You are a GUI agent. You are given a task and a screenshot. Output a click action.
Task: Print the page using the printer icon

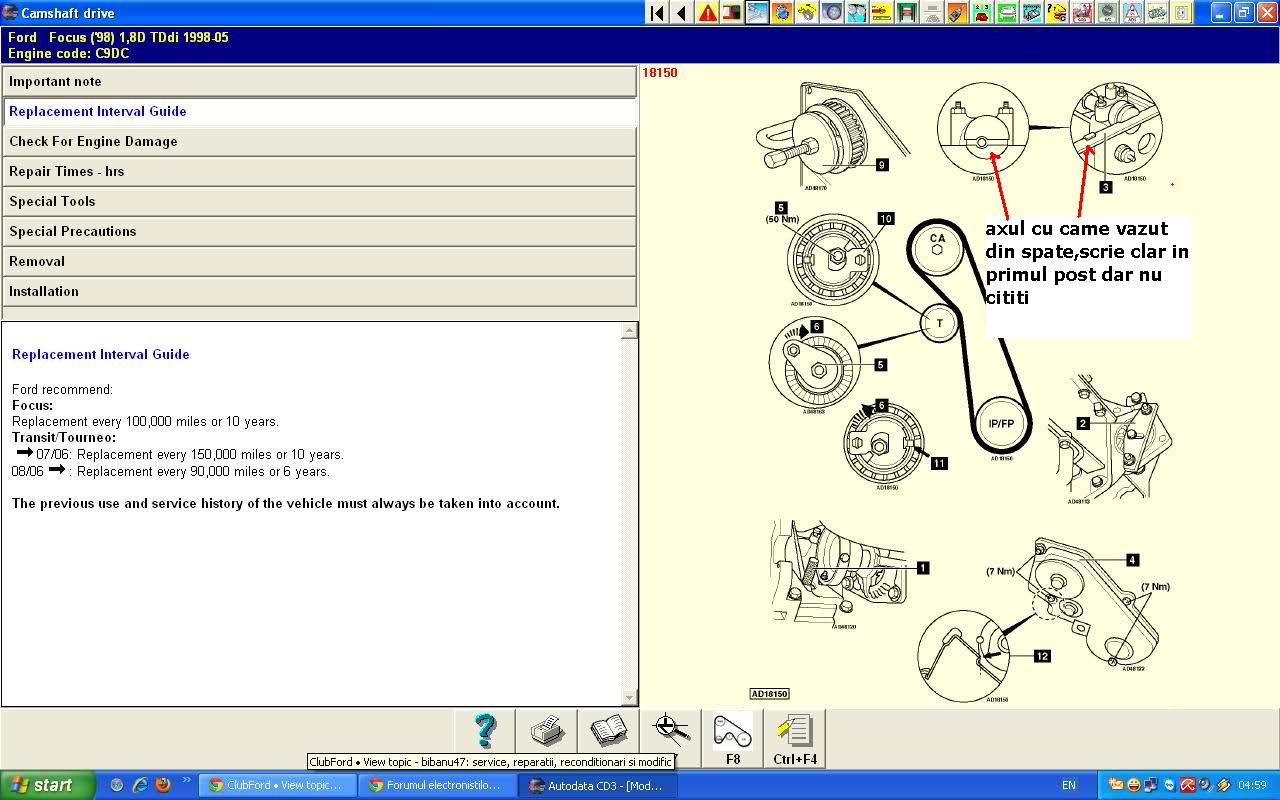(547, 733)
